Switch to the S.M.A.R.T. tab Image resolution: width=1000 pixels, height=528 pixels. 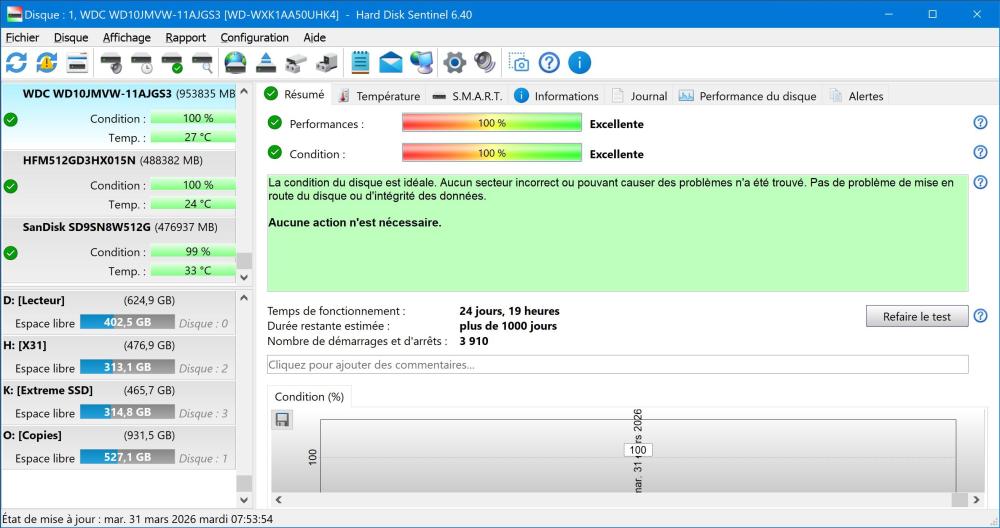pyautogui.click(x=467, y=96)
